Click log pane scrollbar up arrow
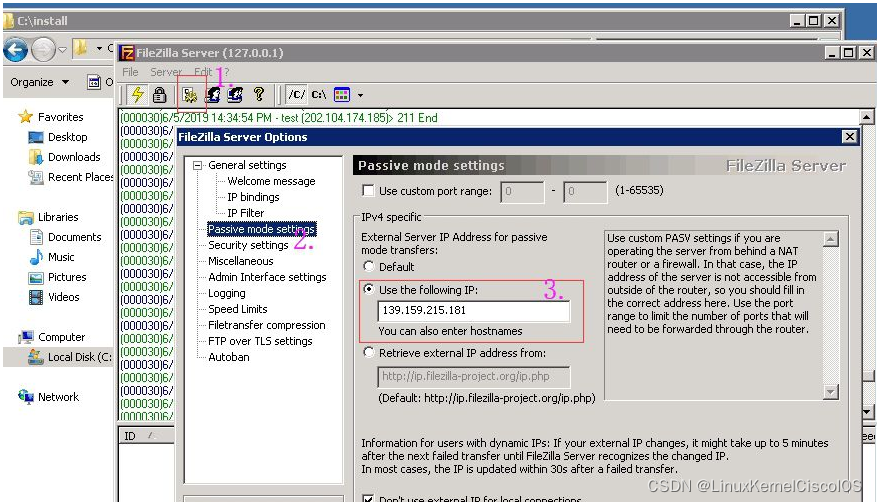Viewport: 877px width, 502px height. point(866,117)
